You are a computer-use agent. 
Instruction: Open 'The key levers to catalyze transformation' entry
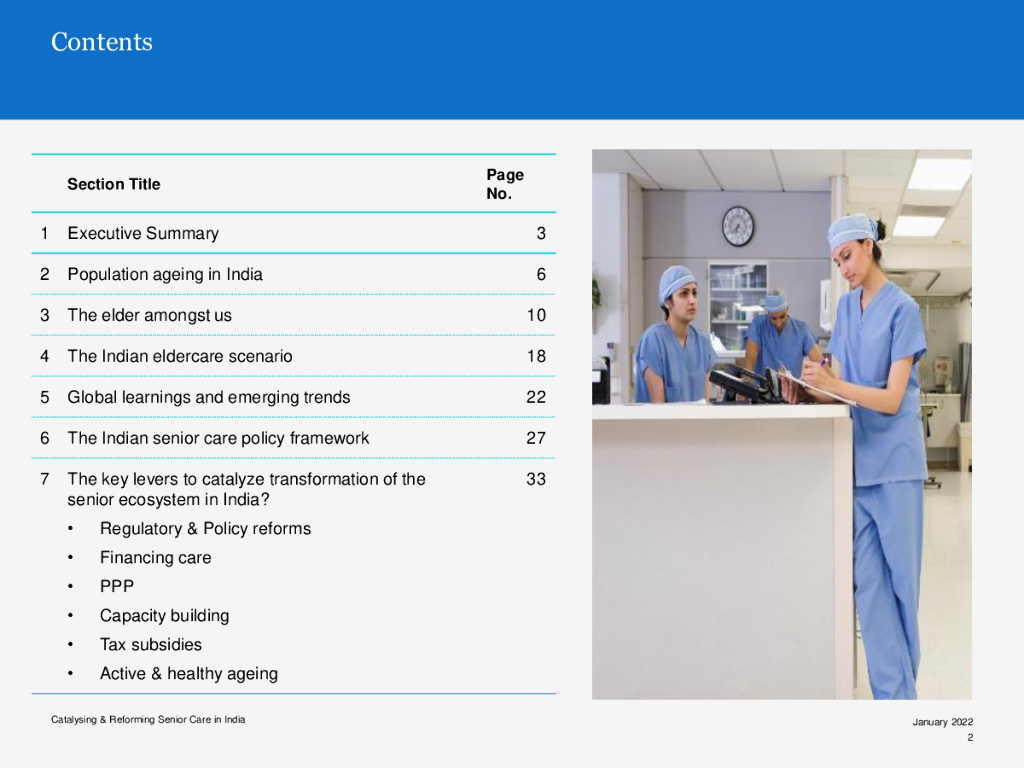click(246, 489)
